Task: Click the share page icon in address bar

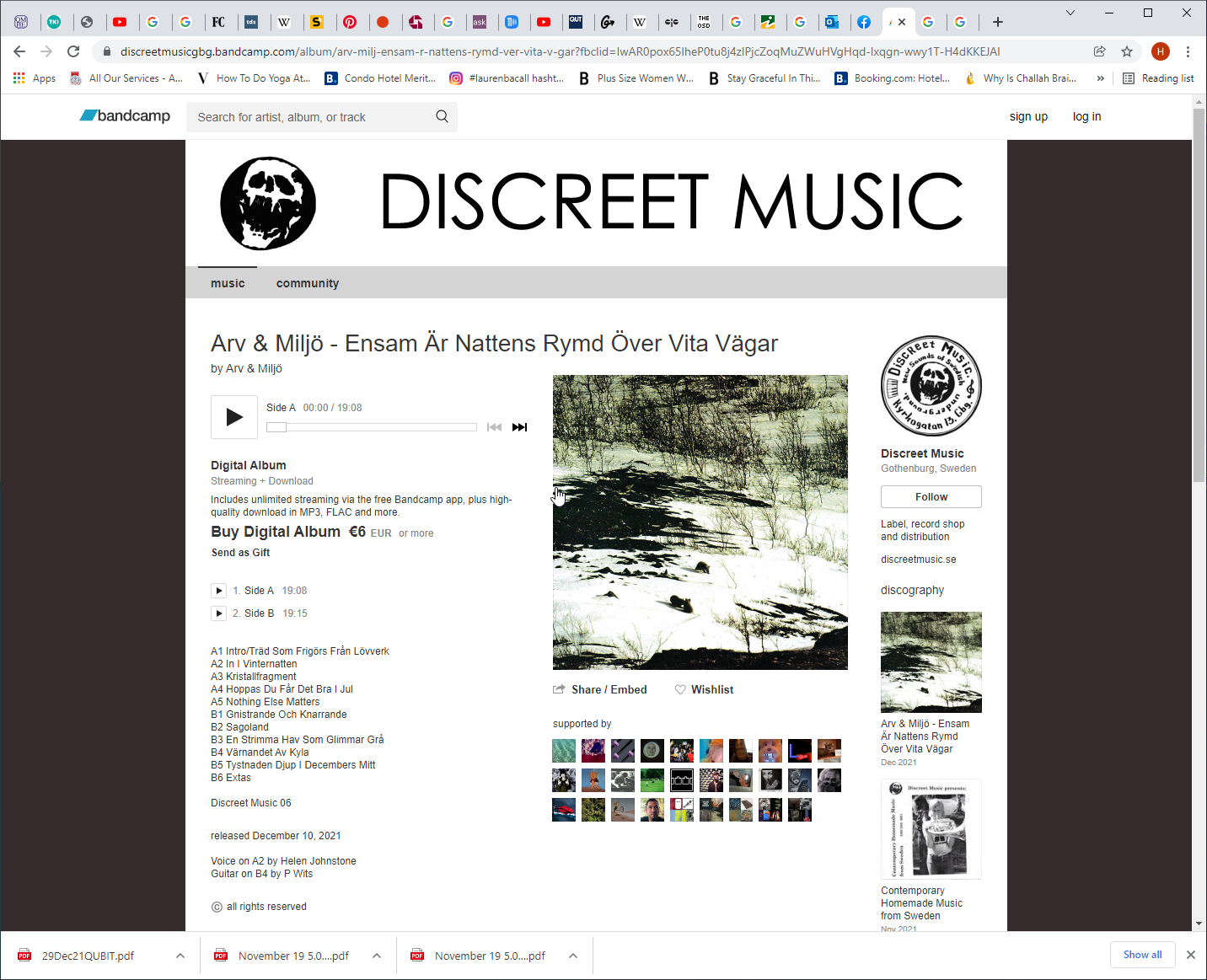Action: point(1100,51)
